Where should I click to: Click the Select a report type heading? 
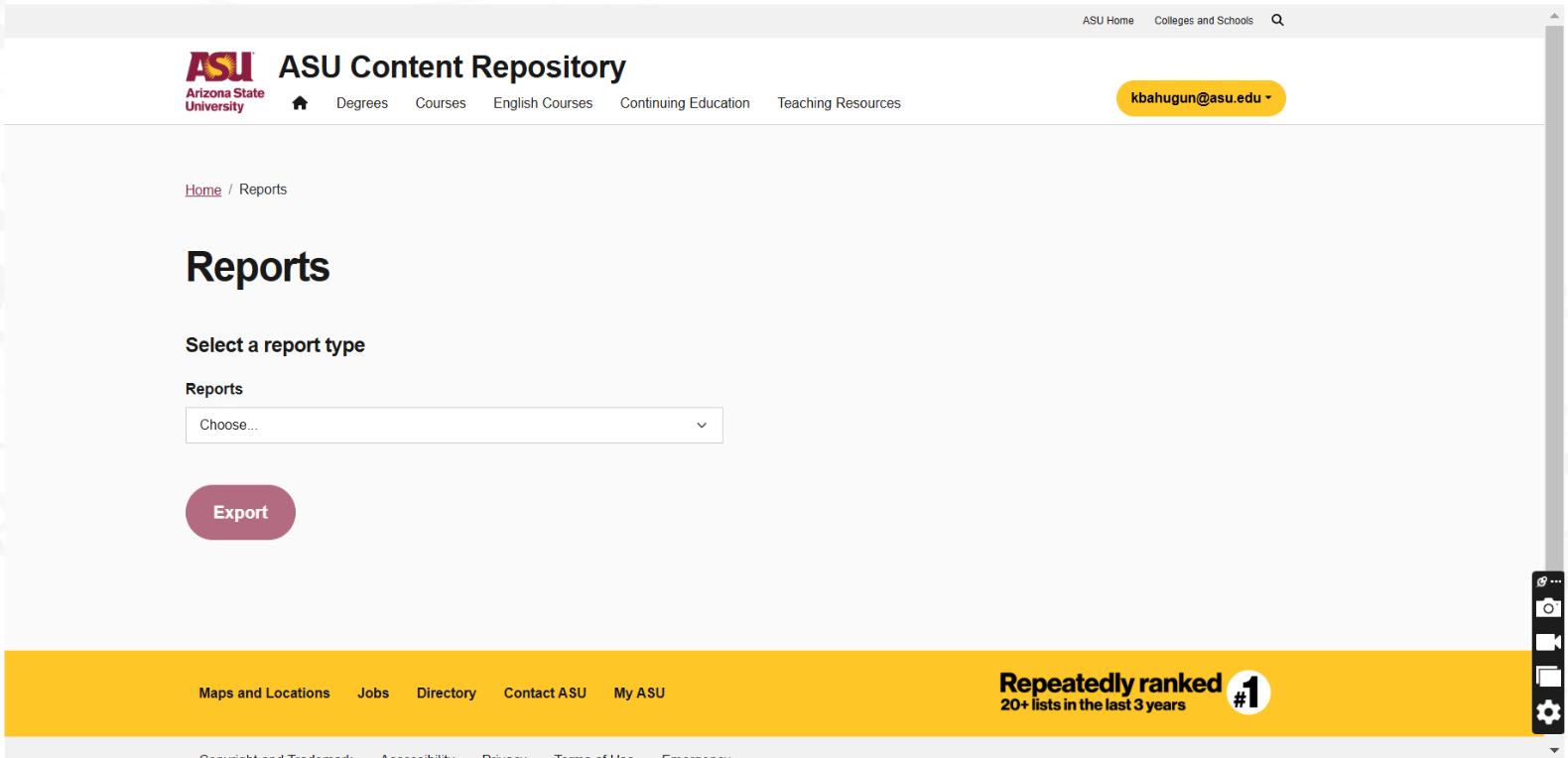[x=275, y=345]
